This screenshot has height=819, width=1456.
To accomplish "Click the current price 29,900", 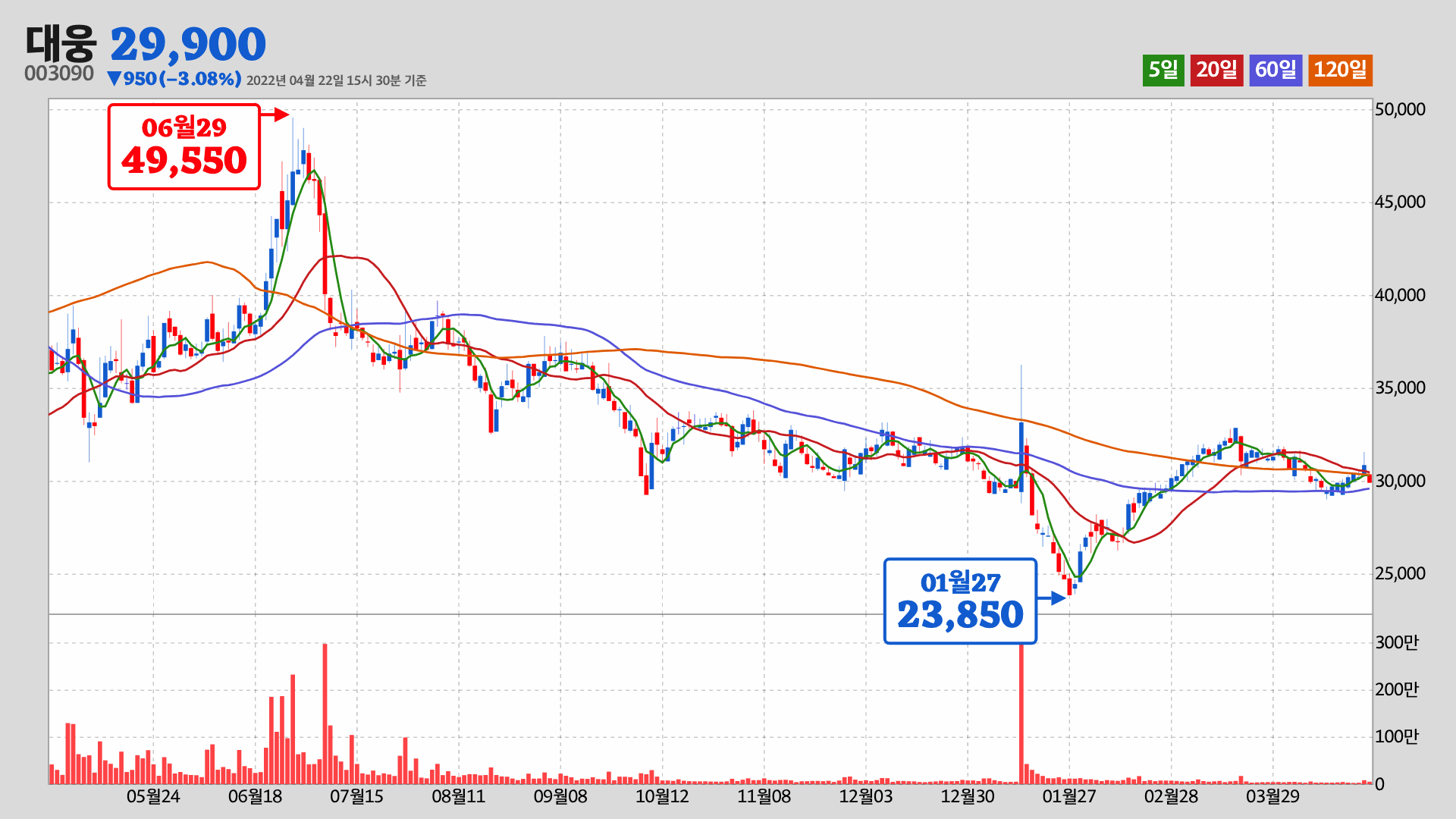I will (188, 45).
